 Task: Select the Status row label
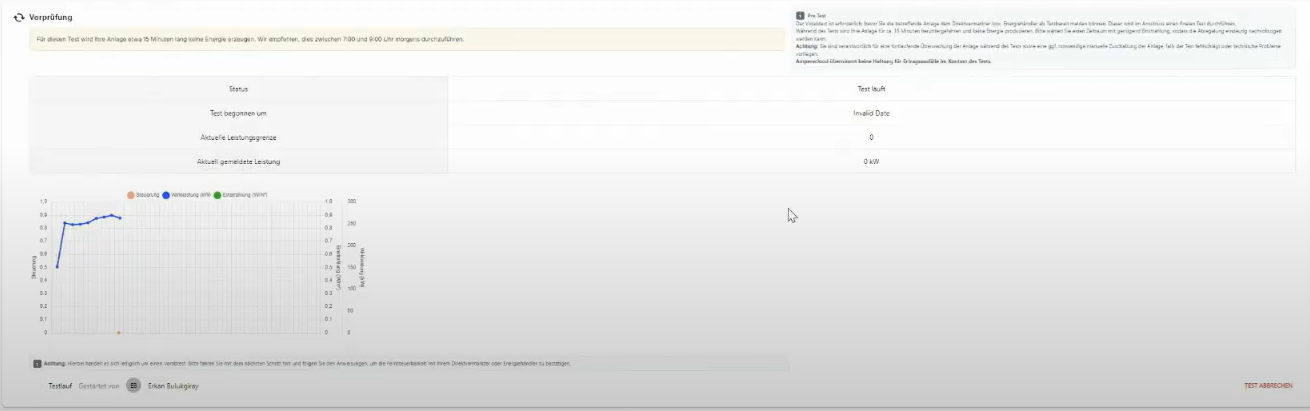pyautogui.click(x=238, y=89)
